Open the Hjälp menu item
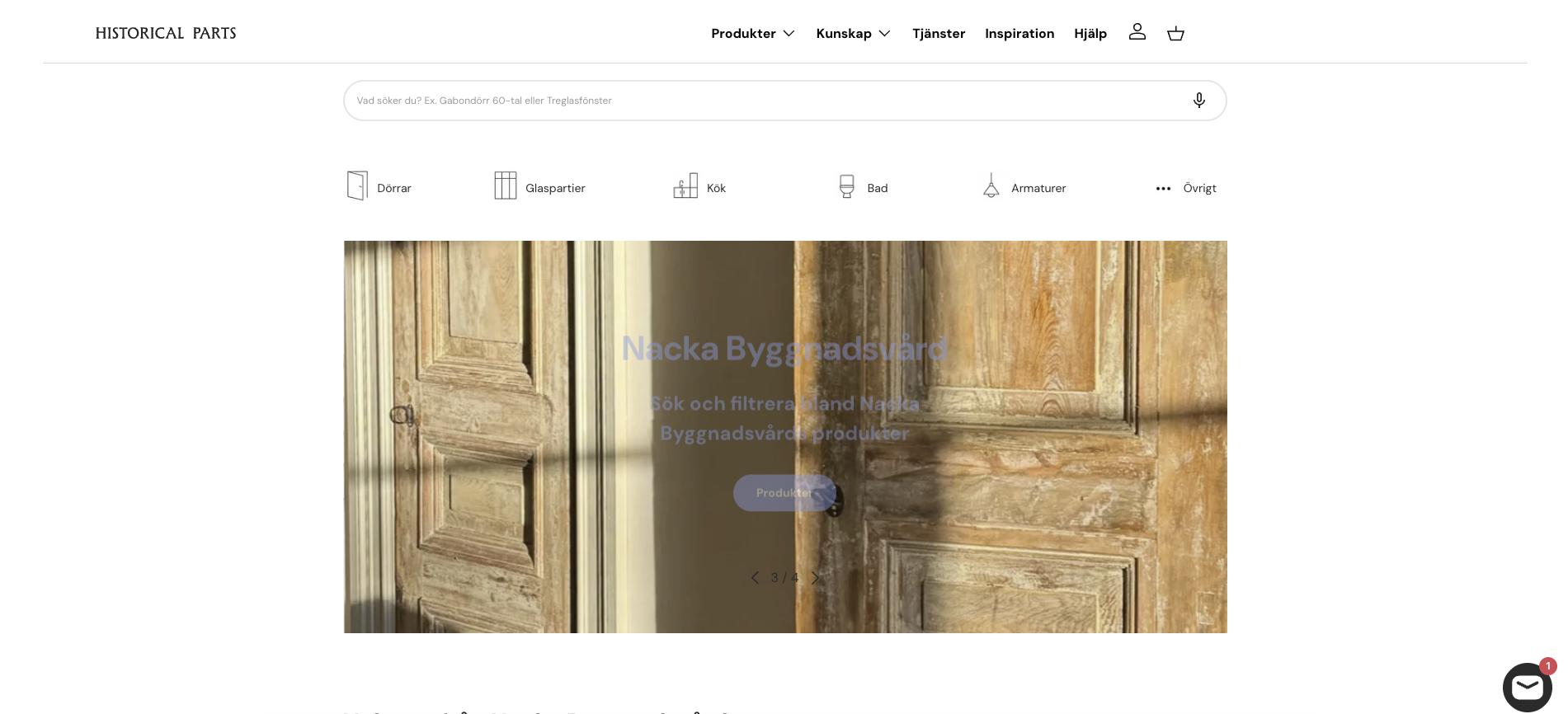The width and height of the screenshot is (1568, 714). tap(1090, 33)
